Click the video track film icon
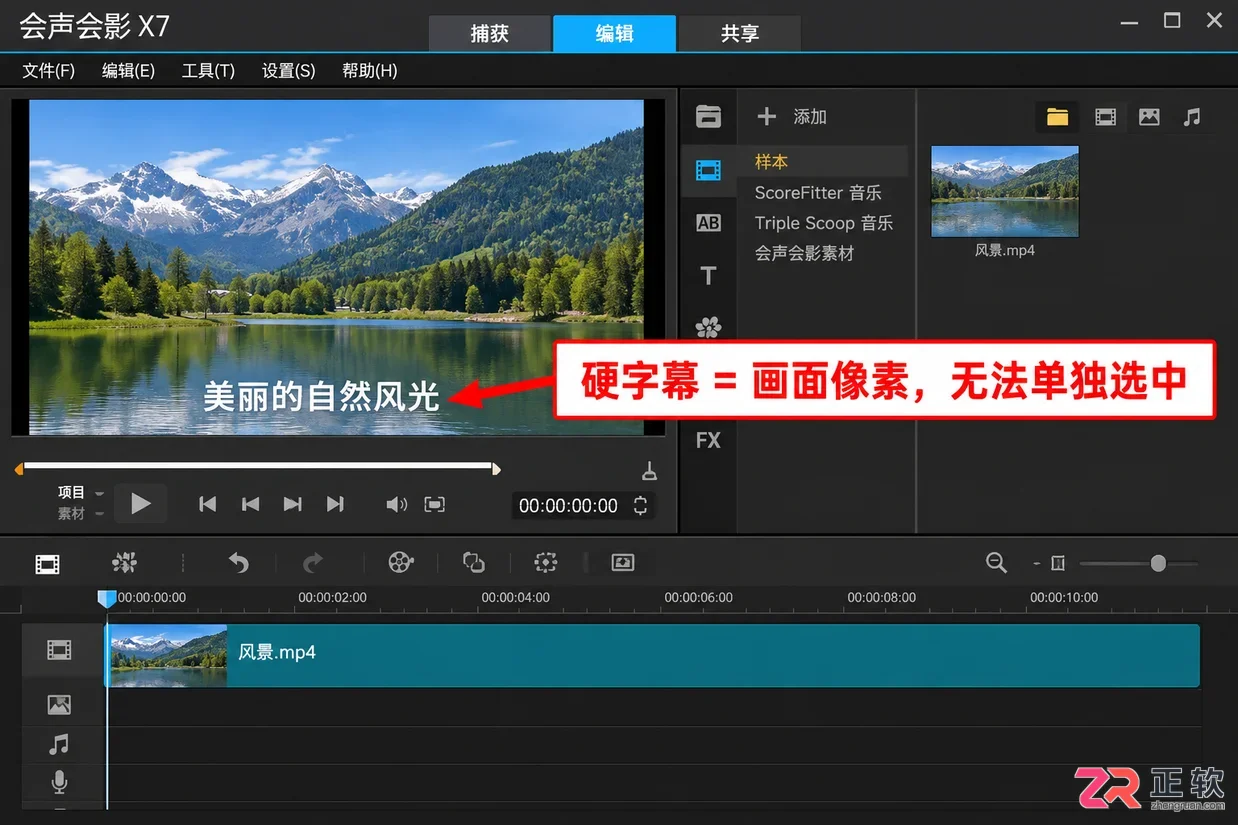1238x825 pixels. click(x=59, y=651)
